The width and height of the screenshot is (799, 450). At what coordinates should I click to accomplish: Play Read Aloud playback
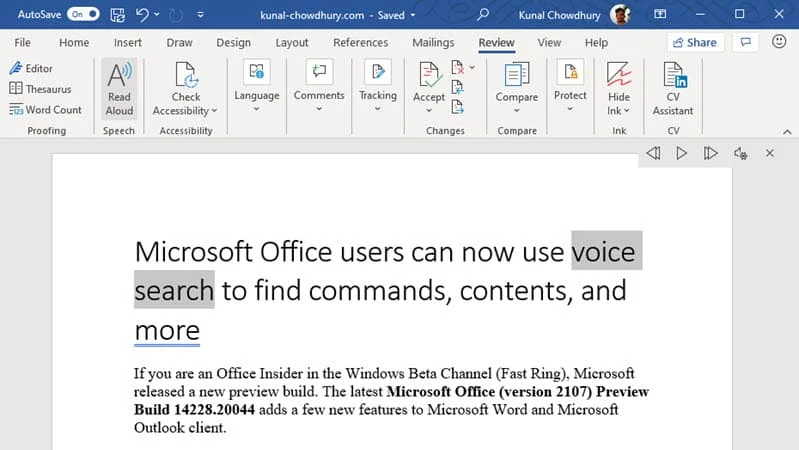681,153
